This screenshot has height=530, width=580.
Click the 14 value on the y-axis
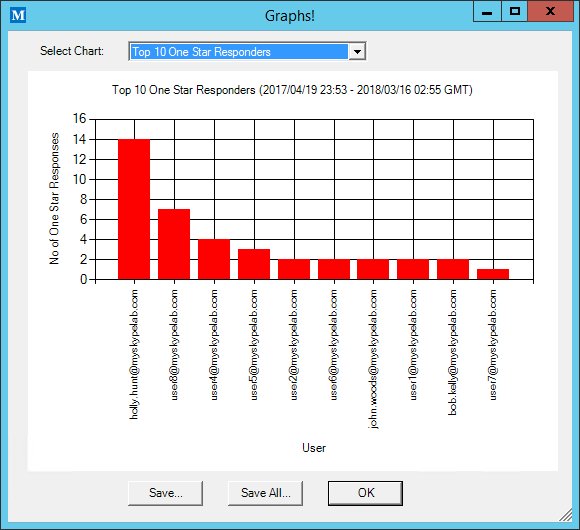pos(79,139)
